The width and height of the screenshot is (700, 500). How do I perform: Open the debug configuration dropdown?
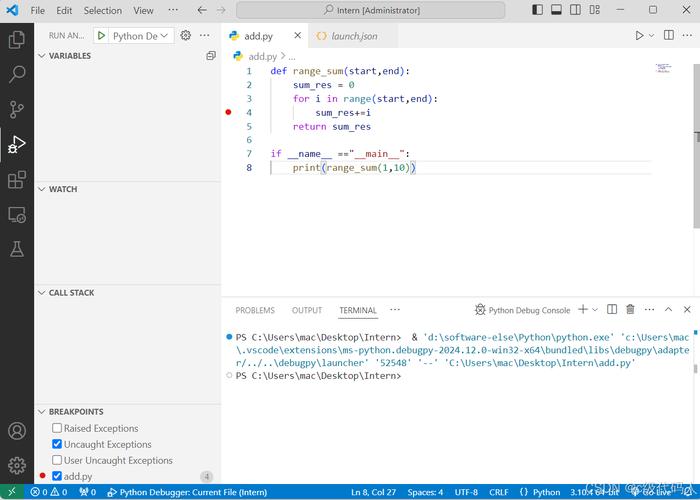[x=140, y=35]
